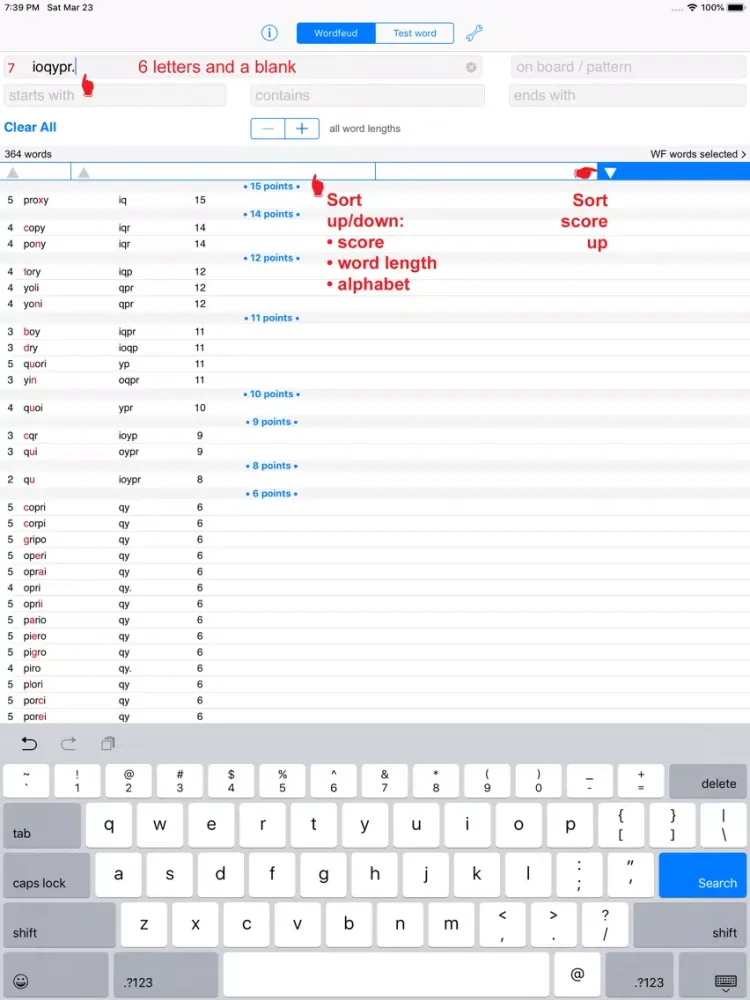Tap the '6 points' section header

[x=272, y=494]
